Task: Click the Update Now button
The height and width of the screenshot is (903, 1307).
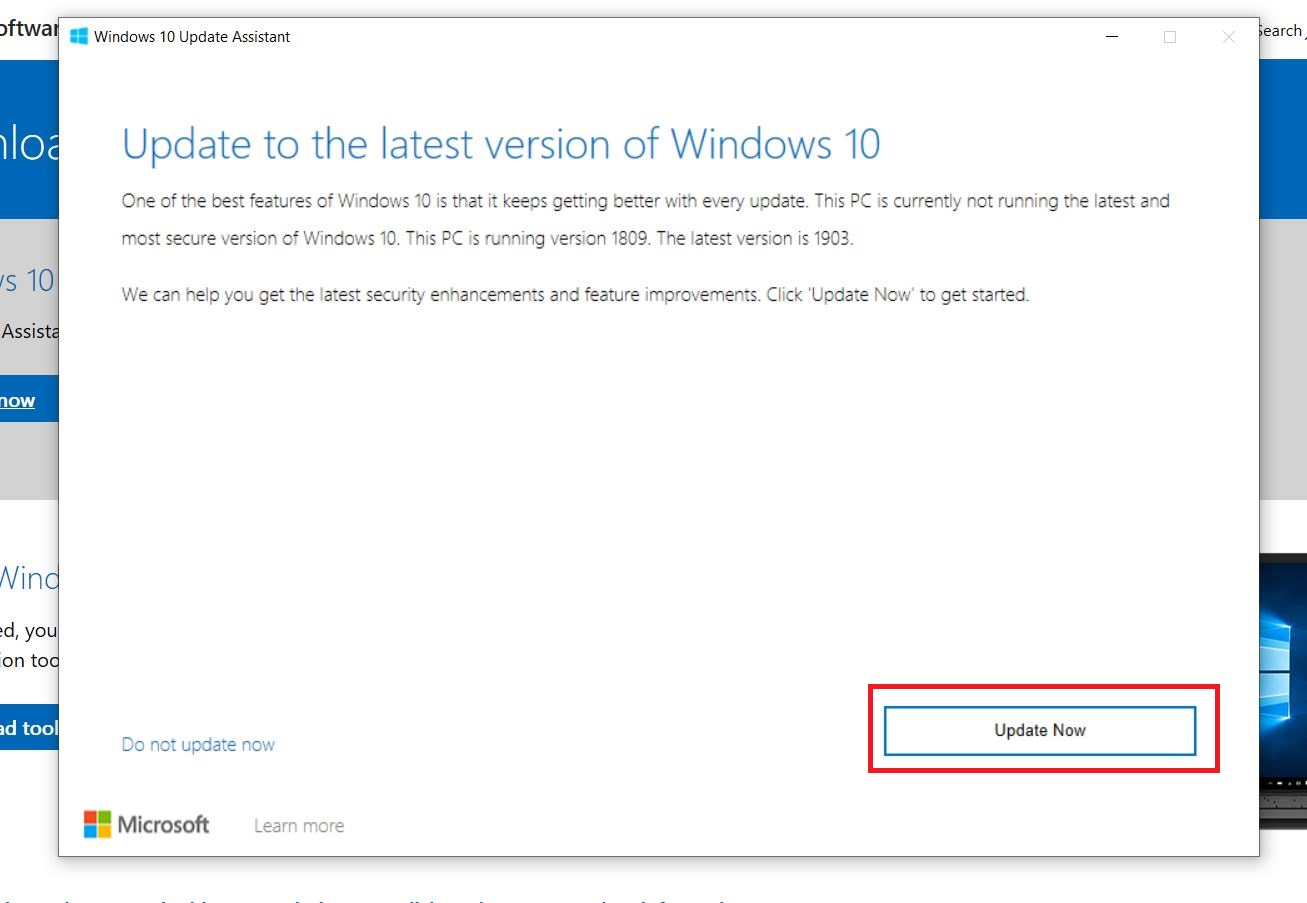Action: (x=1040, y=731)
